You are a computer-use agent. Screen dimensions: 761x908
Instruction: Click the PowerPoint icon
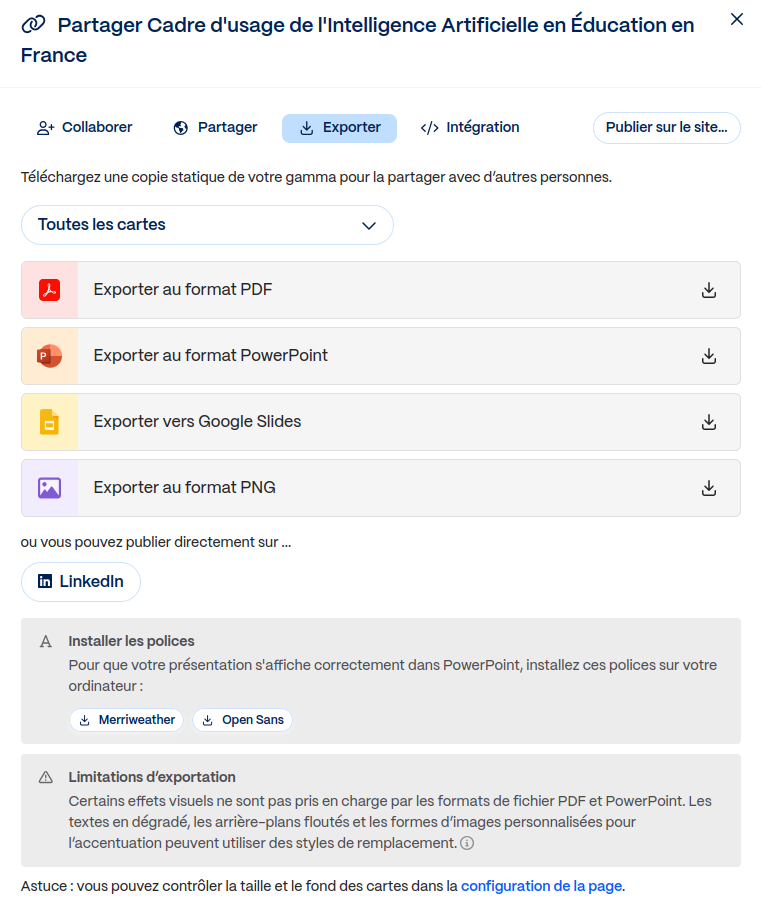(x=50, y=356)
